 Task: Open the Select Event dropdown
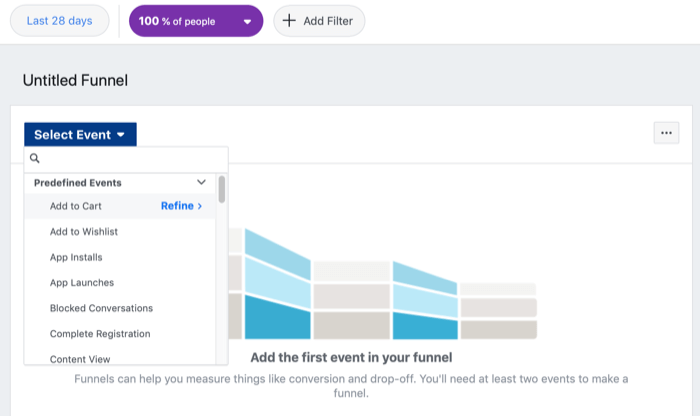80,135
